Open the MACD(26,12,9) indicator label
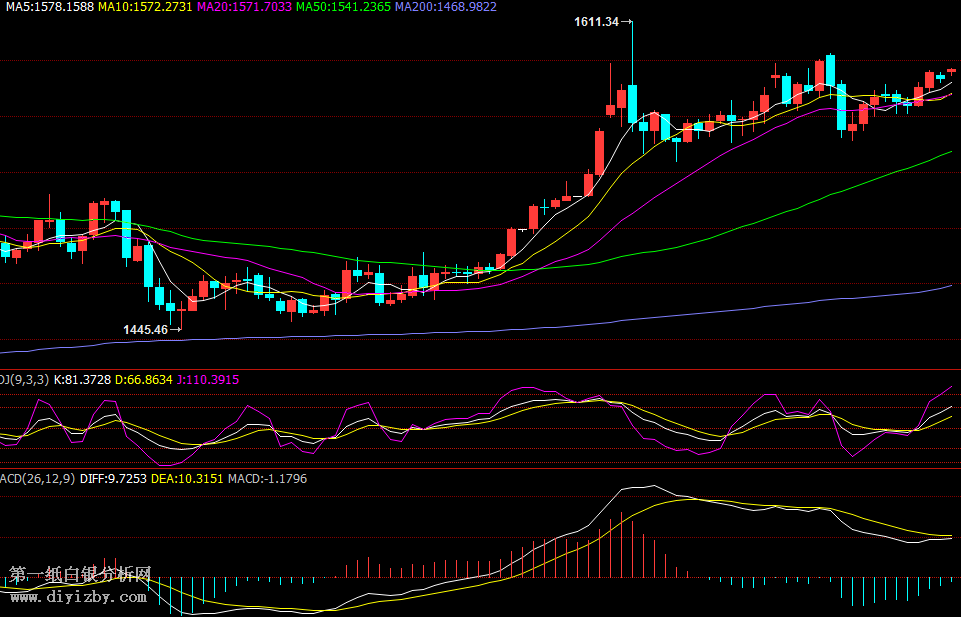 point(36,479)
